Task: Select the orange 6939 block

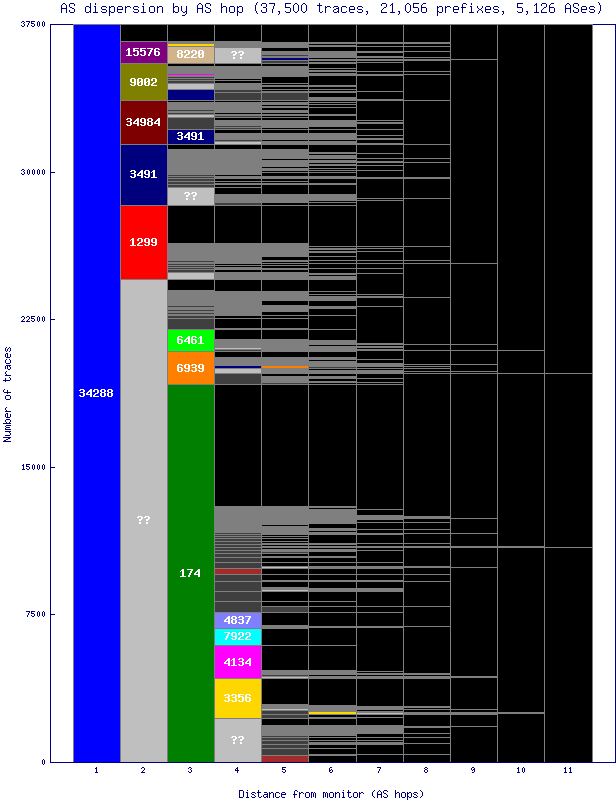Action: coord(190,368)
